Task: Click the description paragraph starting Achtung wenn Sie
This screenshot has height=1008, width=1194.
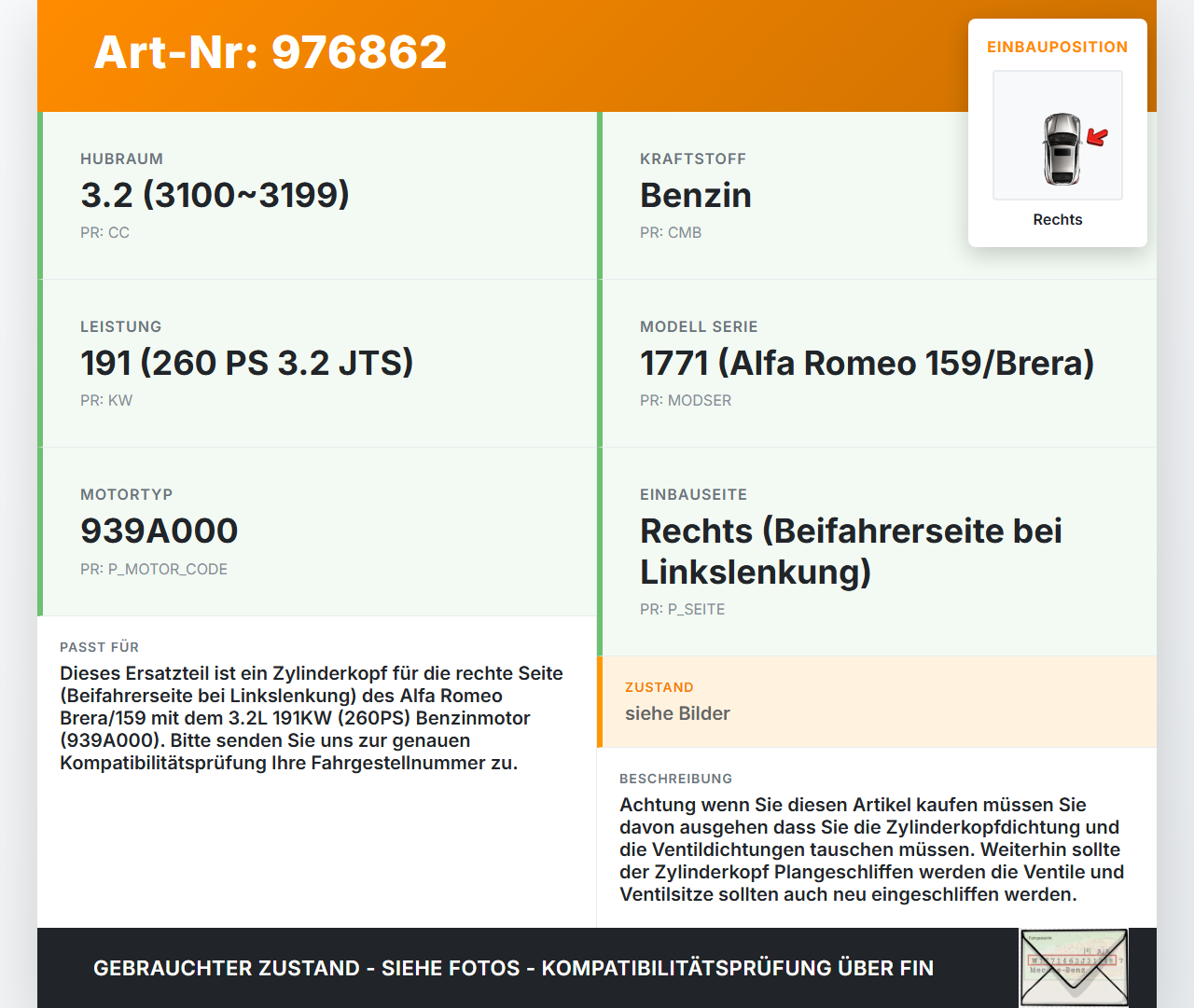Action: (x=872, y=849)
